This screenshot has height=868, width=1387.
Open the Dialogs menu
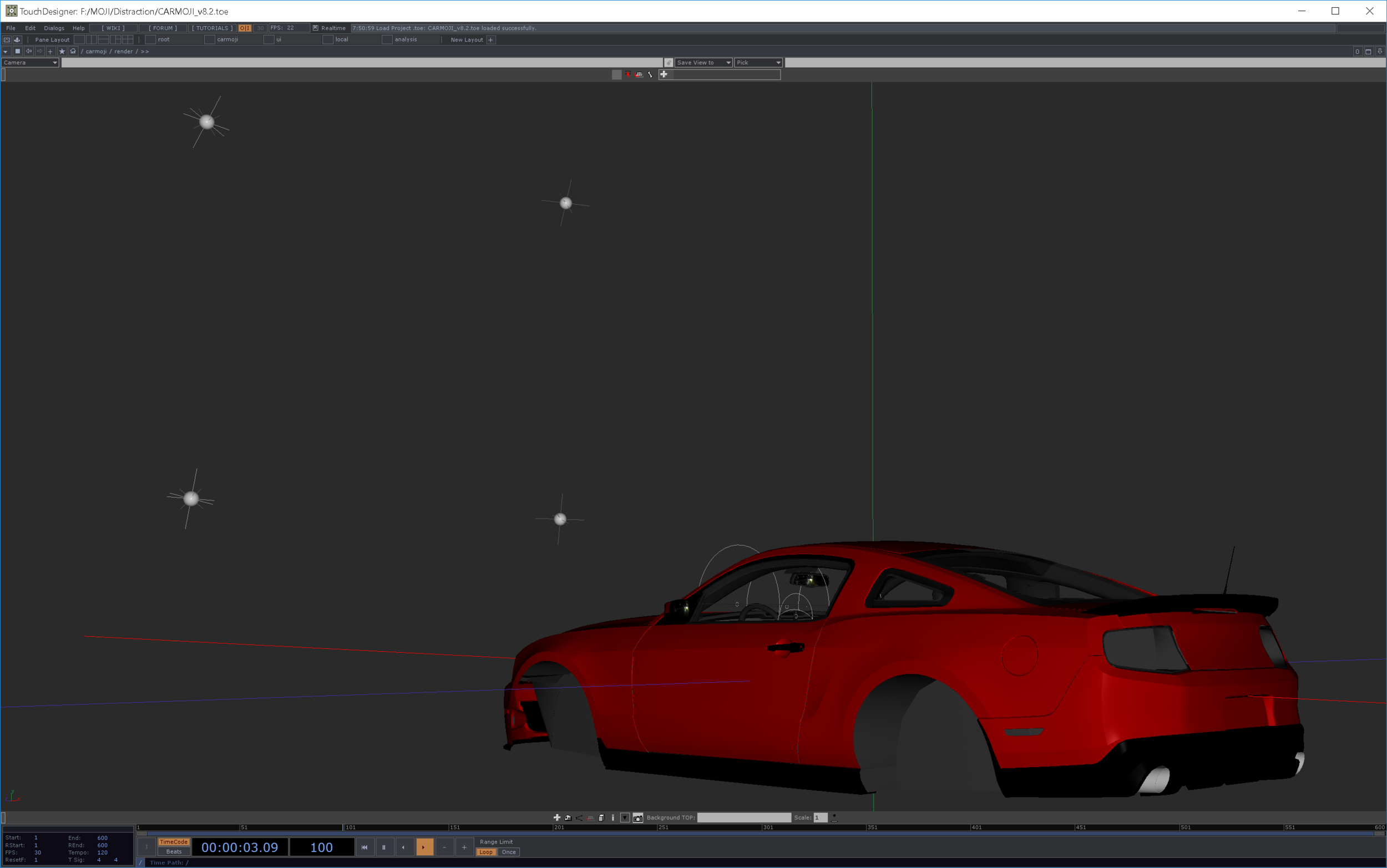point(54,28)
